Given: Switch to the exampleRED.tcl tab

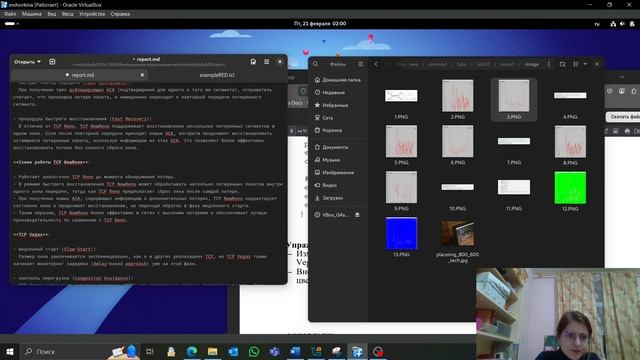Looking at the screenshot, I should coord(217,75).
